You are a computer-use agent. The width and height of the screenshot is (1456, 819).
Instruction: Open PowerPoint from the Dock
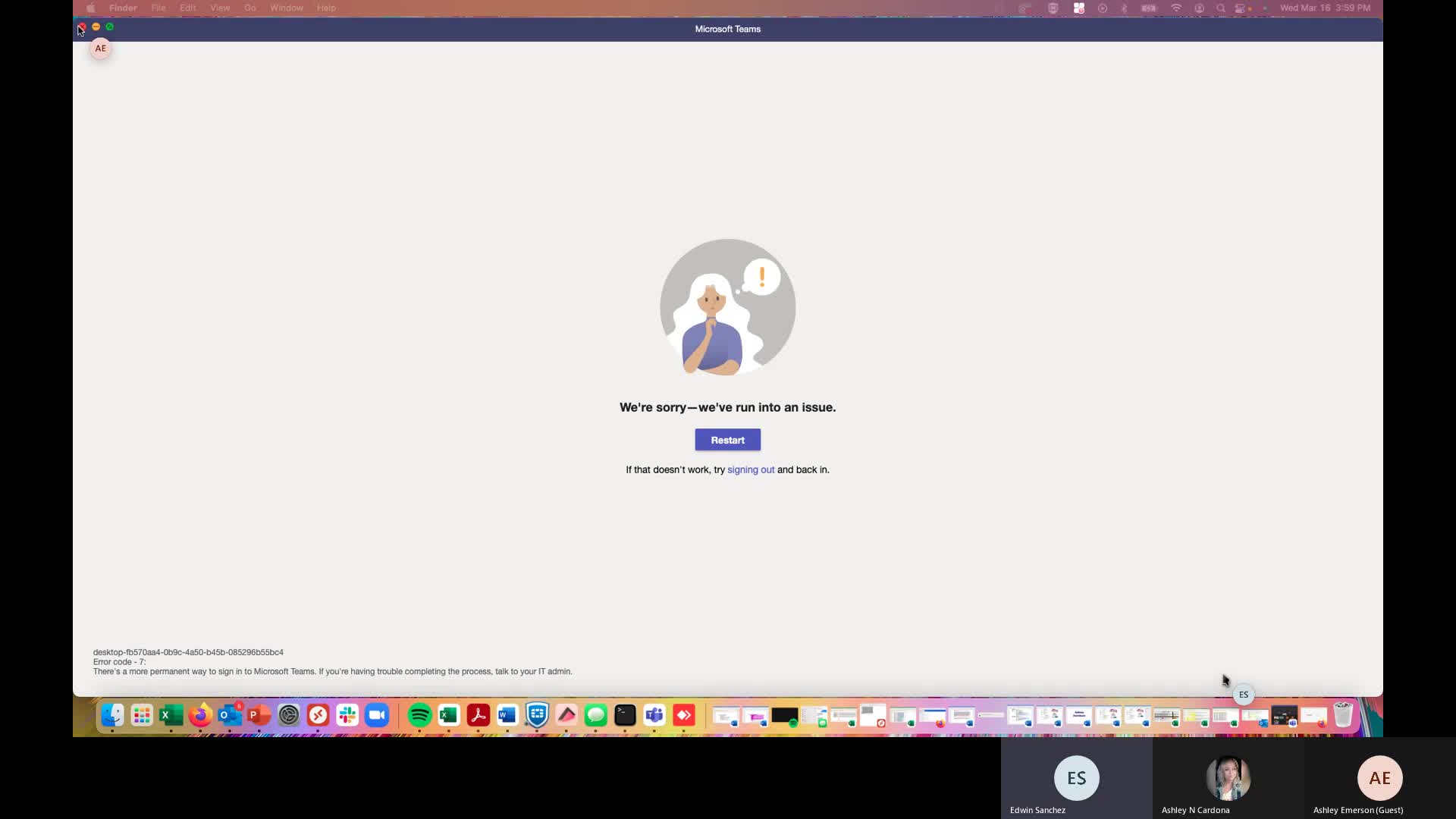click(259, 715)
